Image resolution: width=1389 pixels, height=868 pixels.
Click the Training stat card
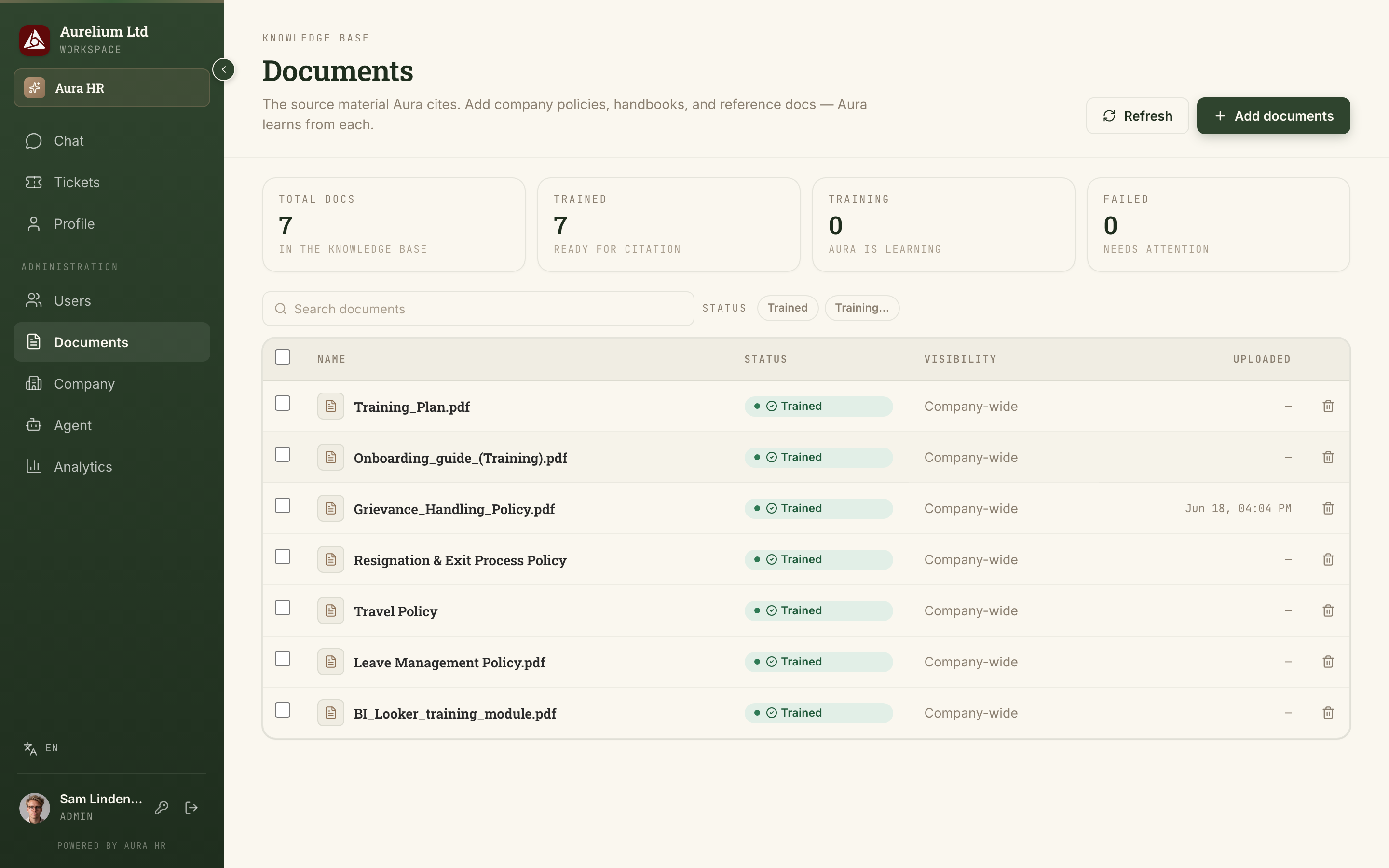943,224
